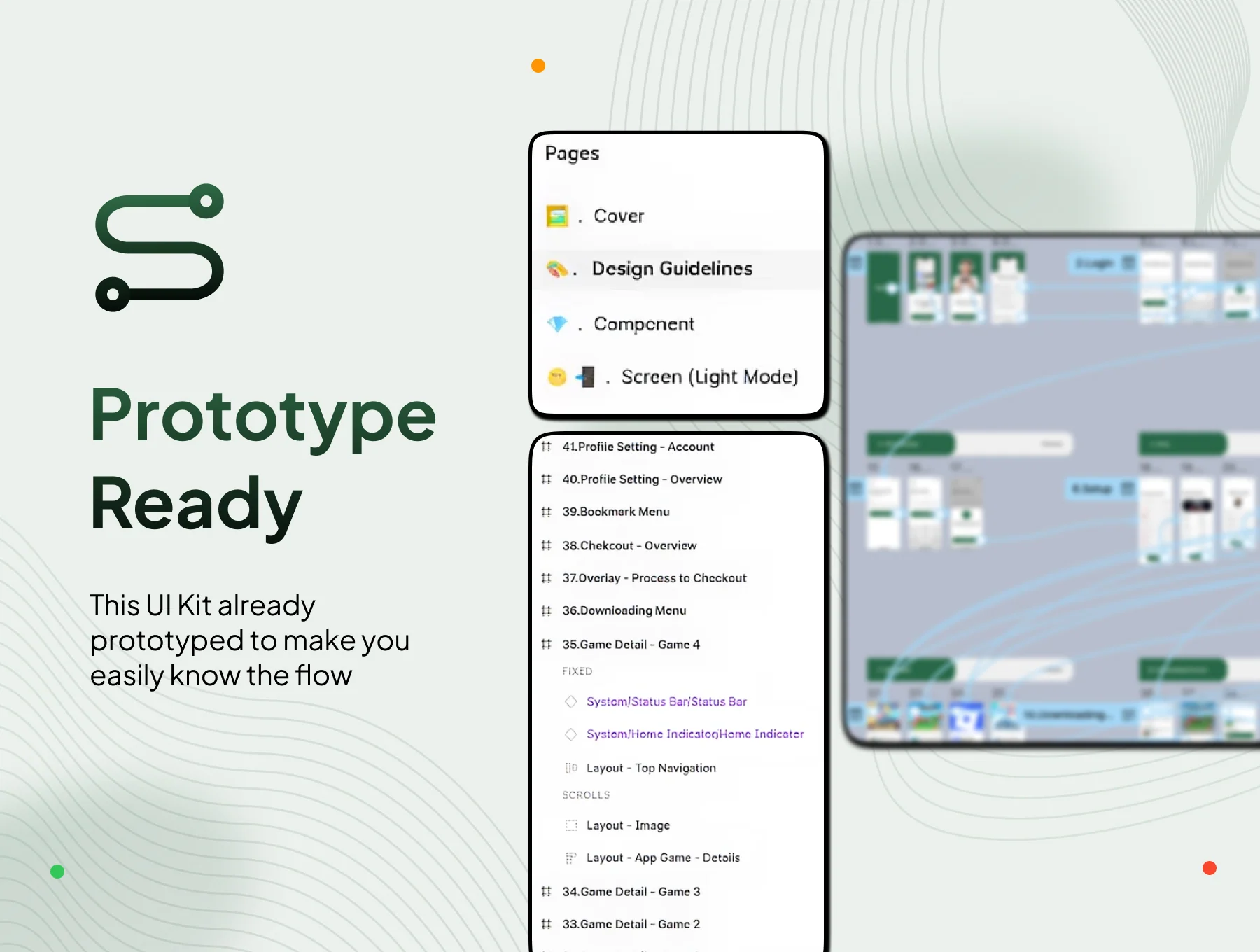1260x952 pixels.
Task: Select the 39.Bookmark Menu layer
Action: pos(616,512)
